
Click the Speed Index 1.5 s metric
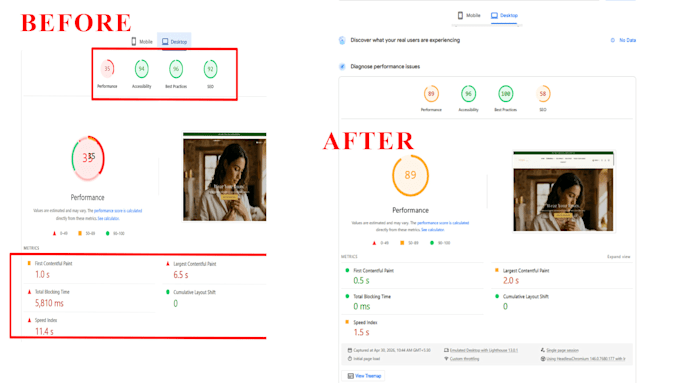point(412,327)
